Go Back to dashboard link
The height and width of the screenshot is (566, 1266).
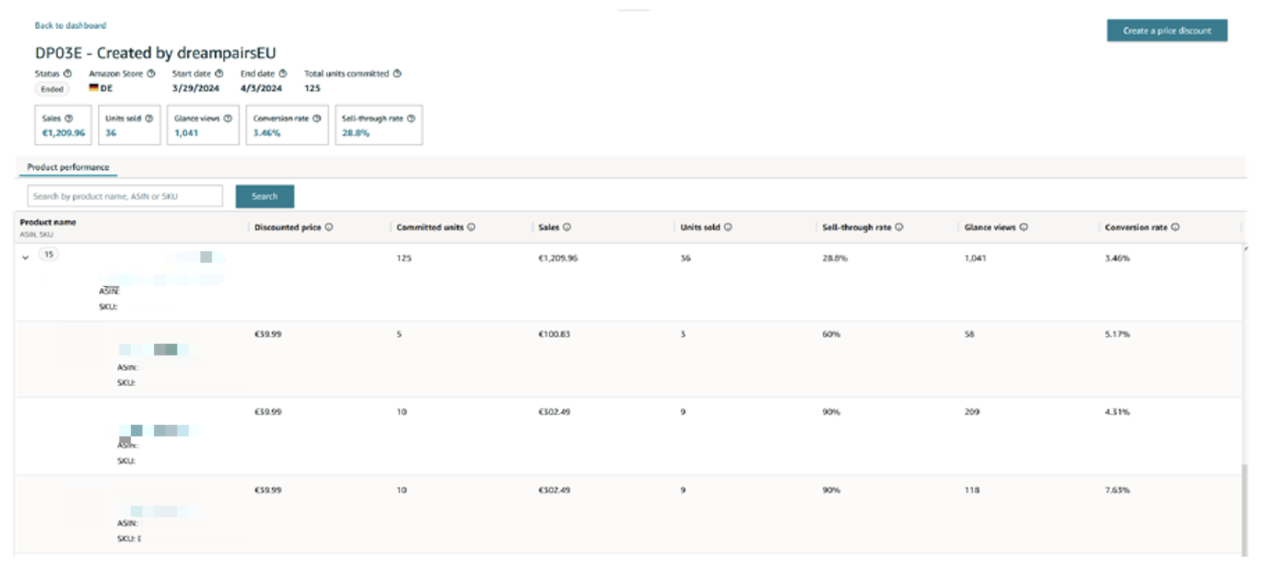[70, 25]
